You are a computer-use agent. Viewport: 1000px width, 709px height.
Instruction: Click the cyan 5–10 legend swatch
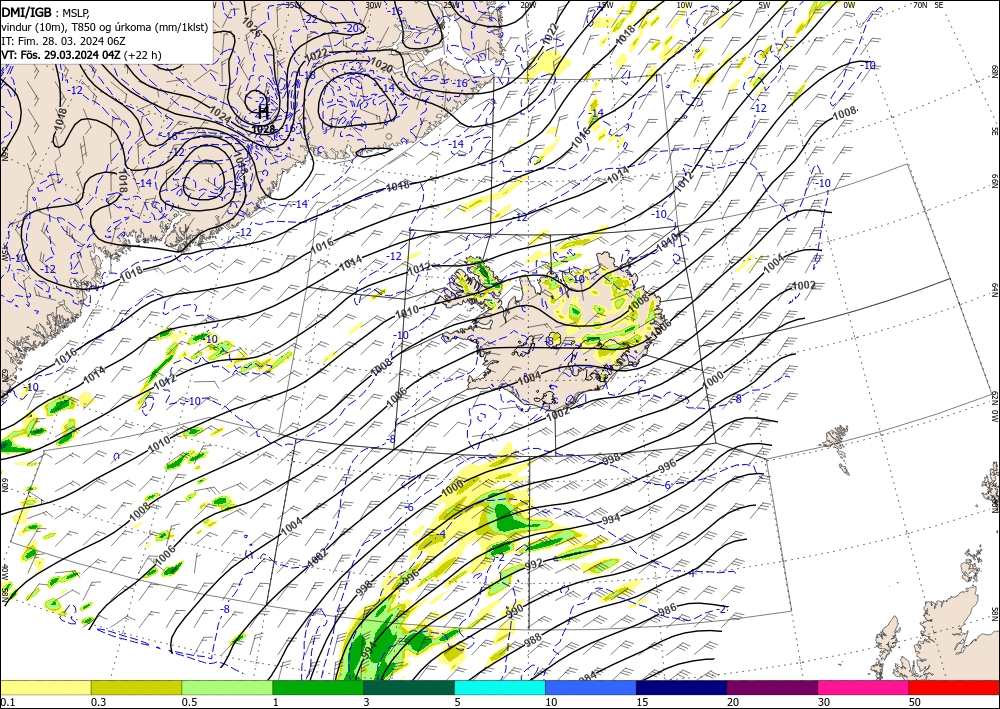500,687
